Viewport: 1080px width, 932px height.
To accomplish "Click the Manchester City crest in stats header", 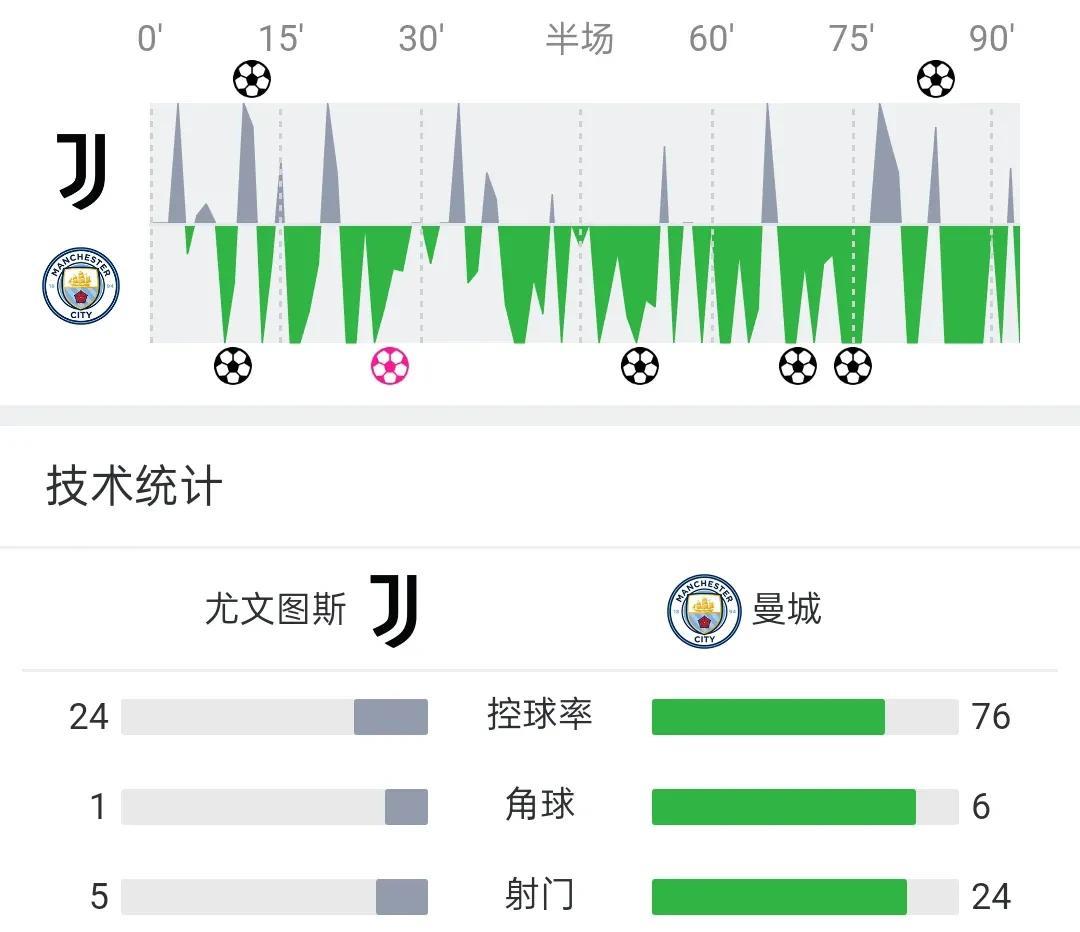I will click(x=704, y=611).
